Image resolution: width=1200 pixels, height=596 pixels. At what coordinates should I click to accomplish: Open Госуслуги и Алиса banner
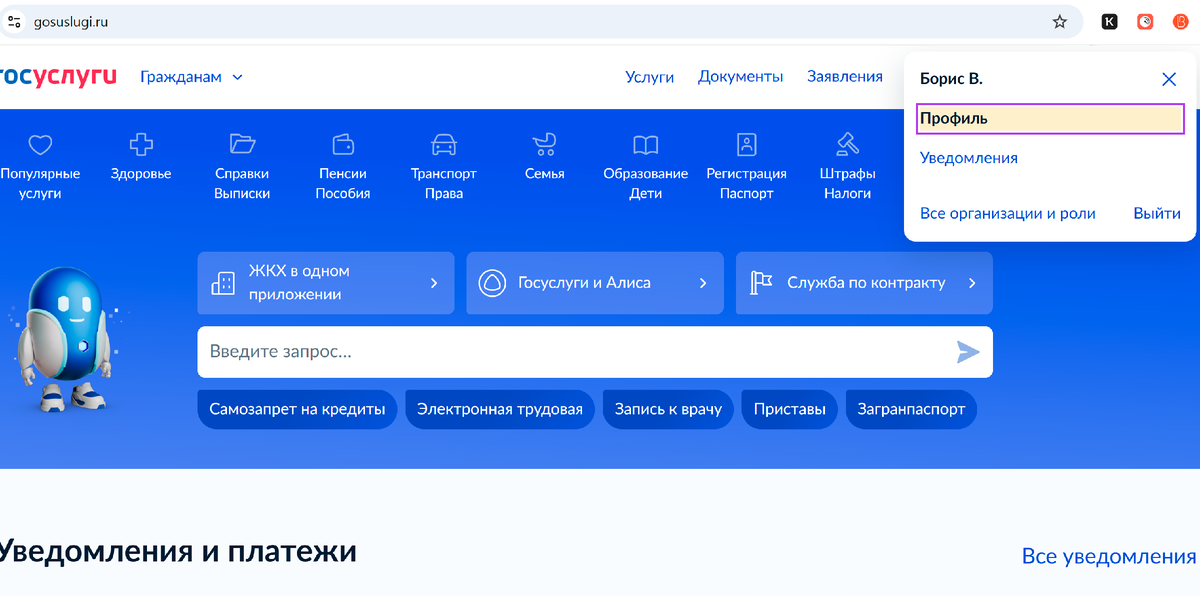point(595,283)
